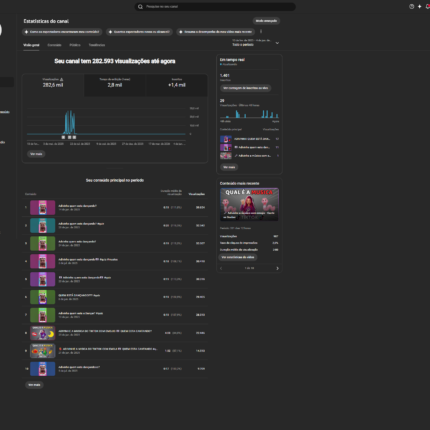Image resolution: width=430 pixels, height=430 pixels.
Task: Click Ver contagem de inscritos ao vivo
Action: [x=245, y=88]
